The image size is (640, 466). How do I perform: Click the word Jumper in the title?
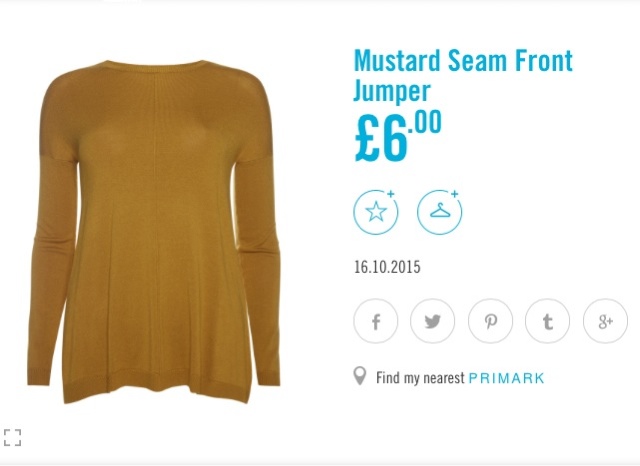pos(392,90)
